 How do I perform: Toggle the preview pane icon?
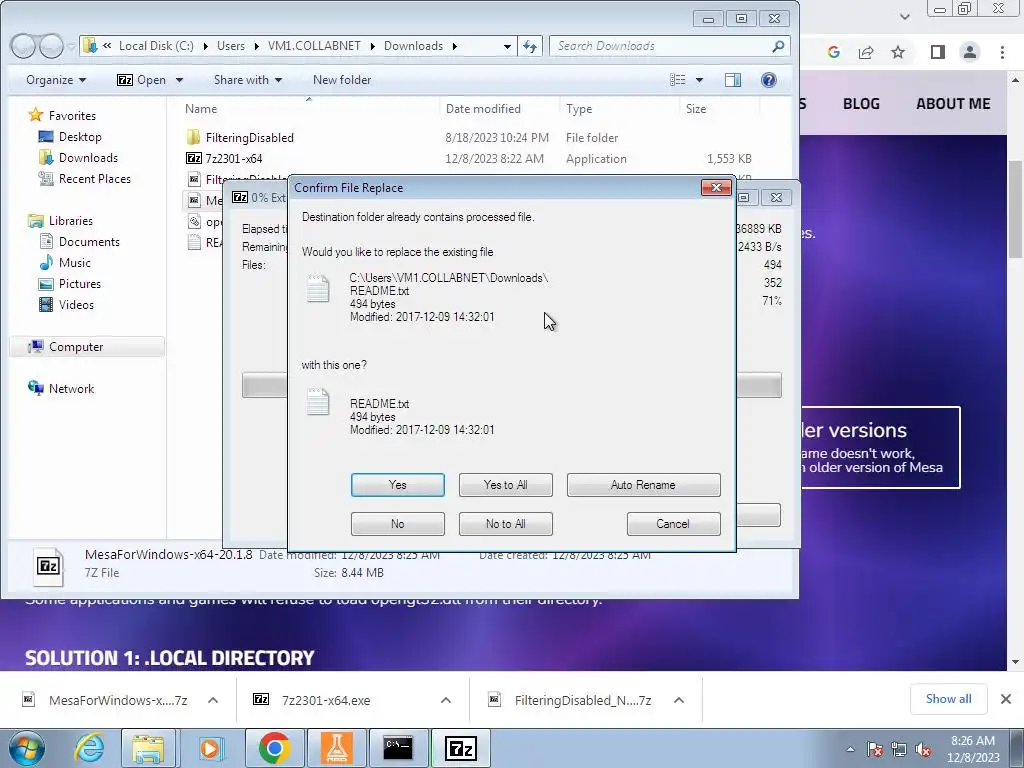[733, 80]
